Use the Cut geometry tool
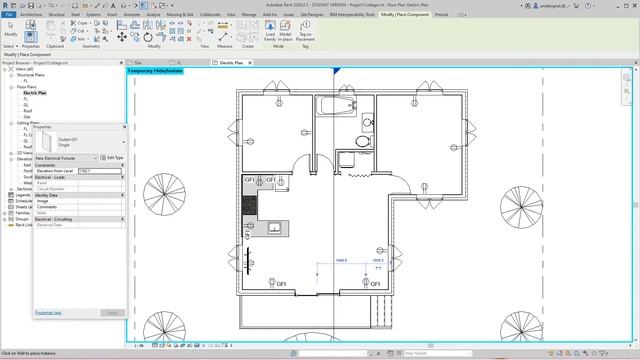Viewport: 640px width, 360px height. [x=78, y=31]
